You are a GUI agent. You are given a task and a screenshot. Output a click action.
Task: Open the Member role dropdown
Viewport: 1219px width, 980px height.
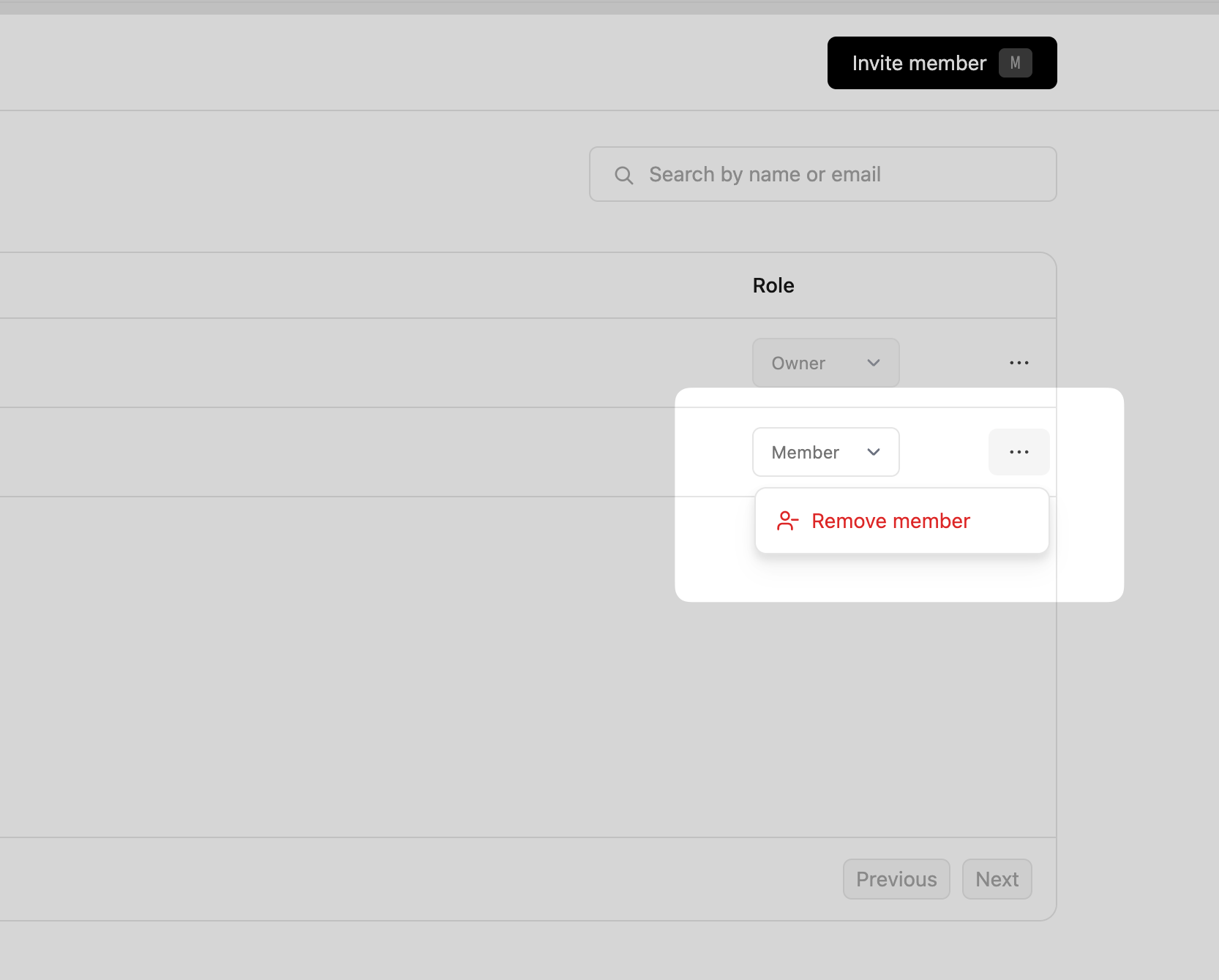pos(825,452)
